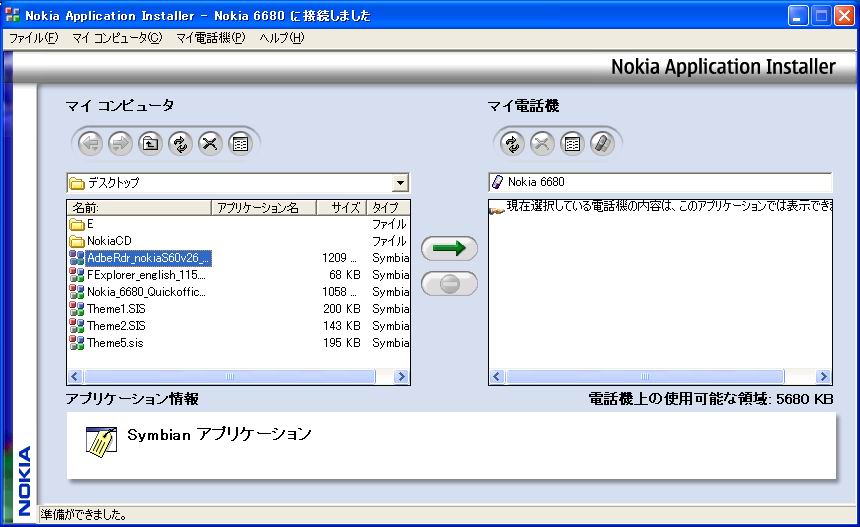Screen dimensions: 860x527
Task: Click the file list horizontal scrollbar thumb
Action: (x=230, y=376)
